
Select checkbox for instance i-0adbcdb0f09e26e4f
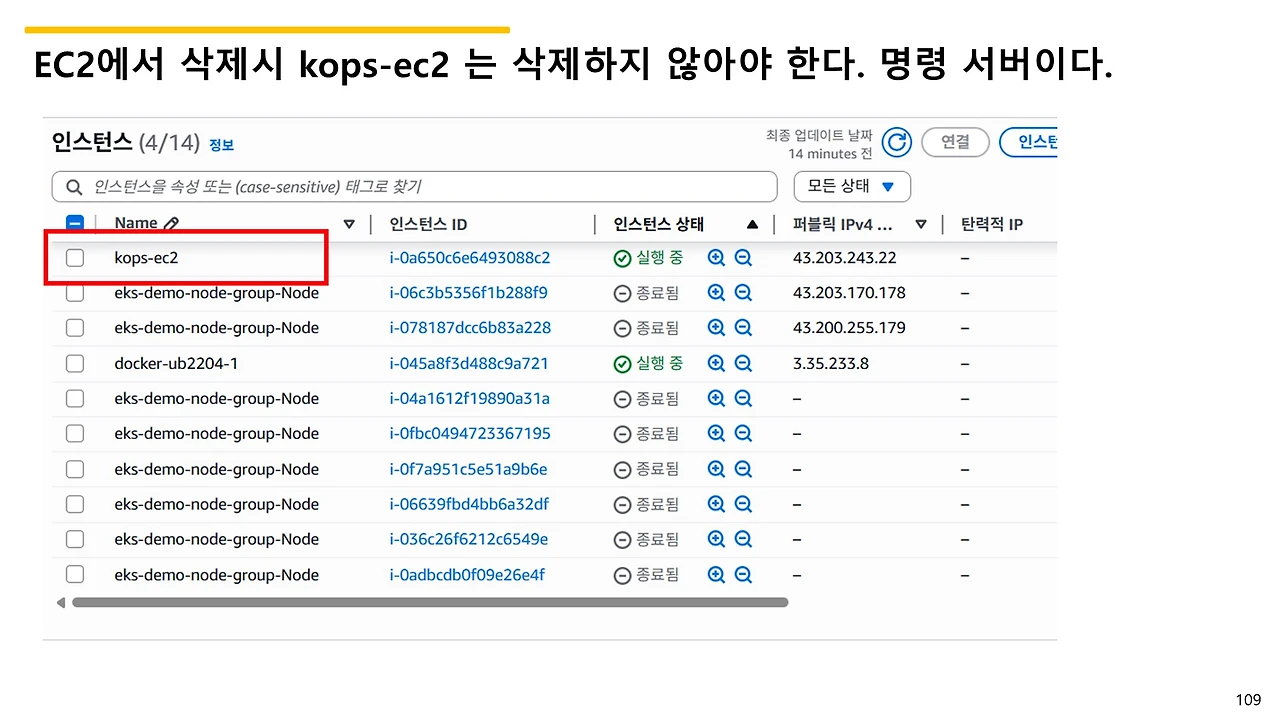[x=75, y=575]
